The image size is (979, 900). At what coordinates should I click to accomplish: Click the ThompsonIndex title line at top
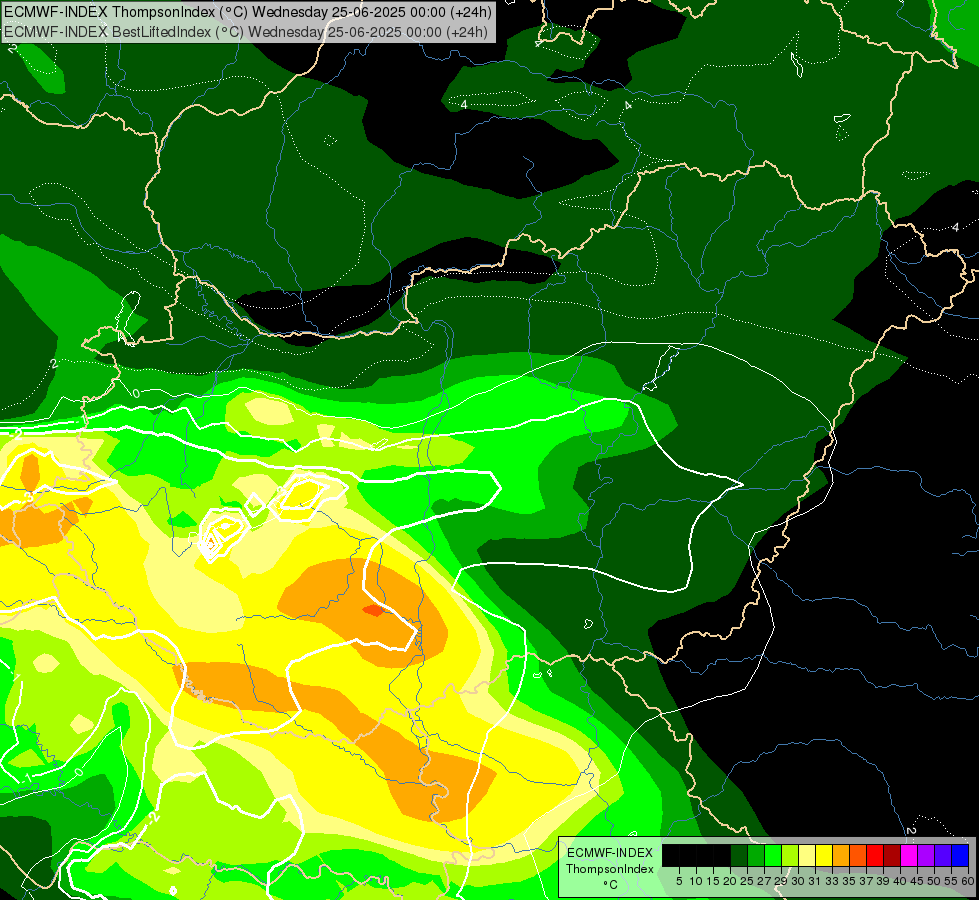click(248, 12)
